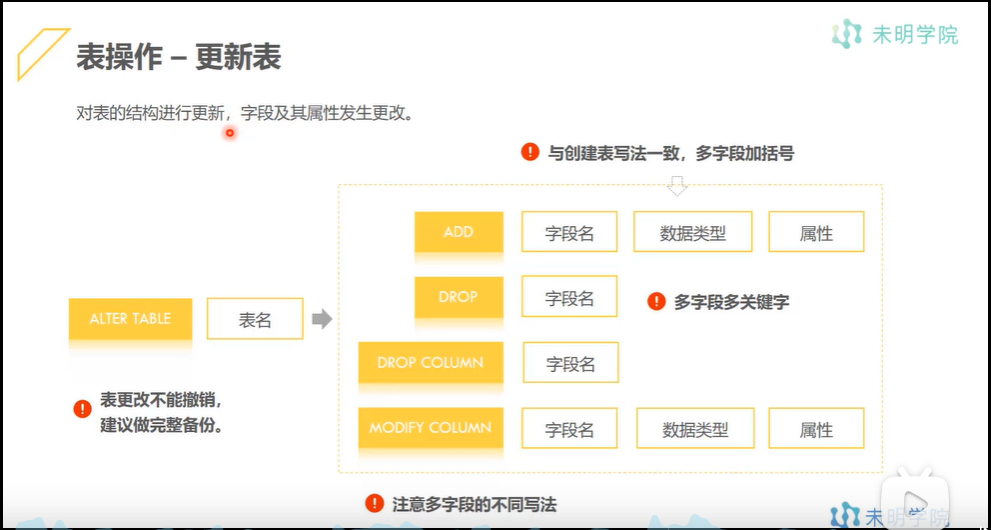This screenshot has height=530, width=991.
Task: Click the subtitle 对表的结构进行更新
Action: (148, 114)
